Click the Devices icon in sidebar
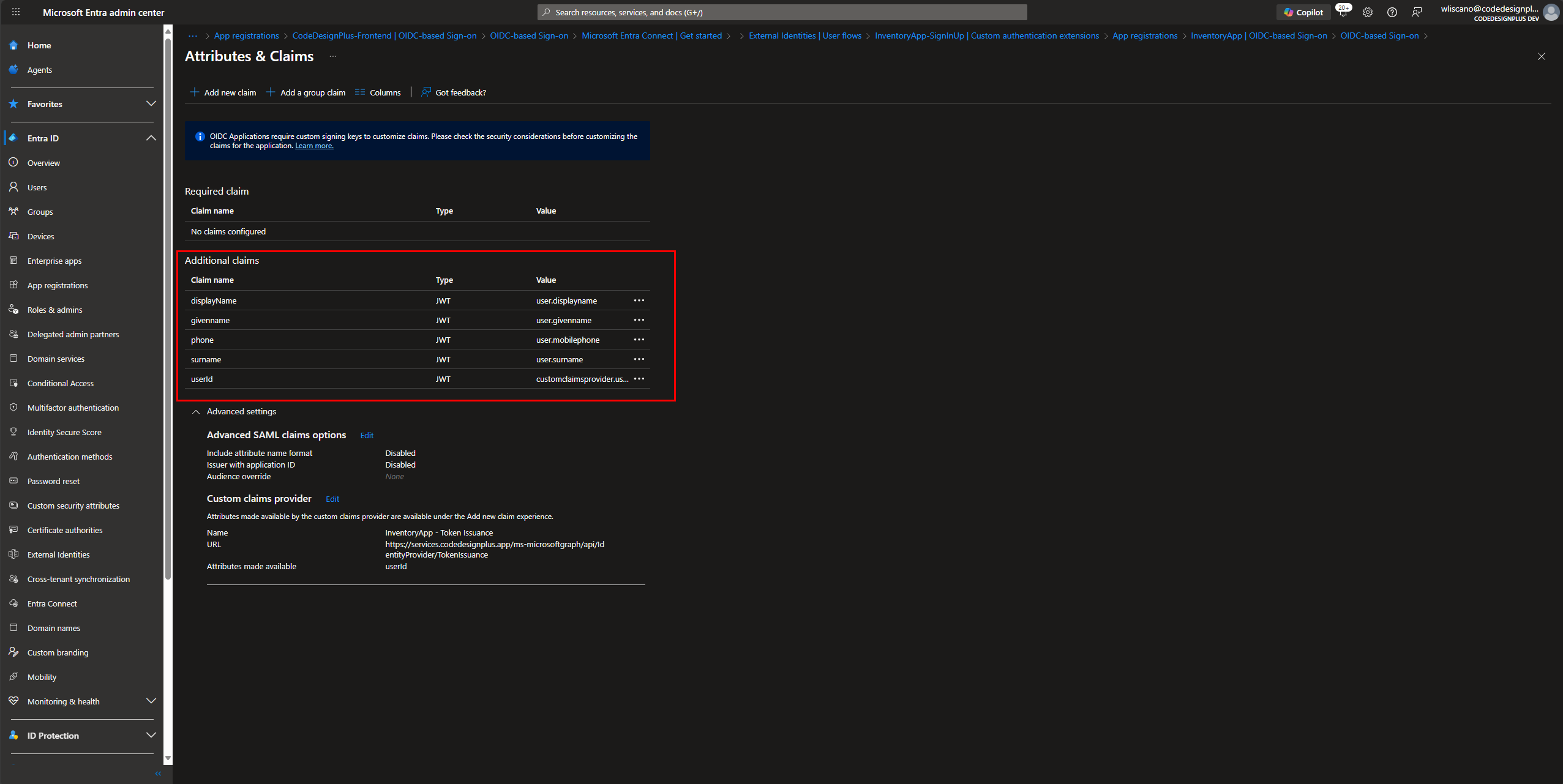 (13, 236)
